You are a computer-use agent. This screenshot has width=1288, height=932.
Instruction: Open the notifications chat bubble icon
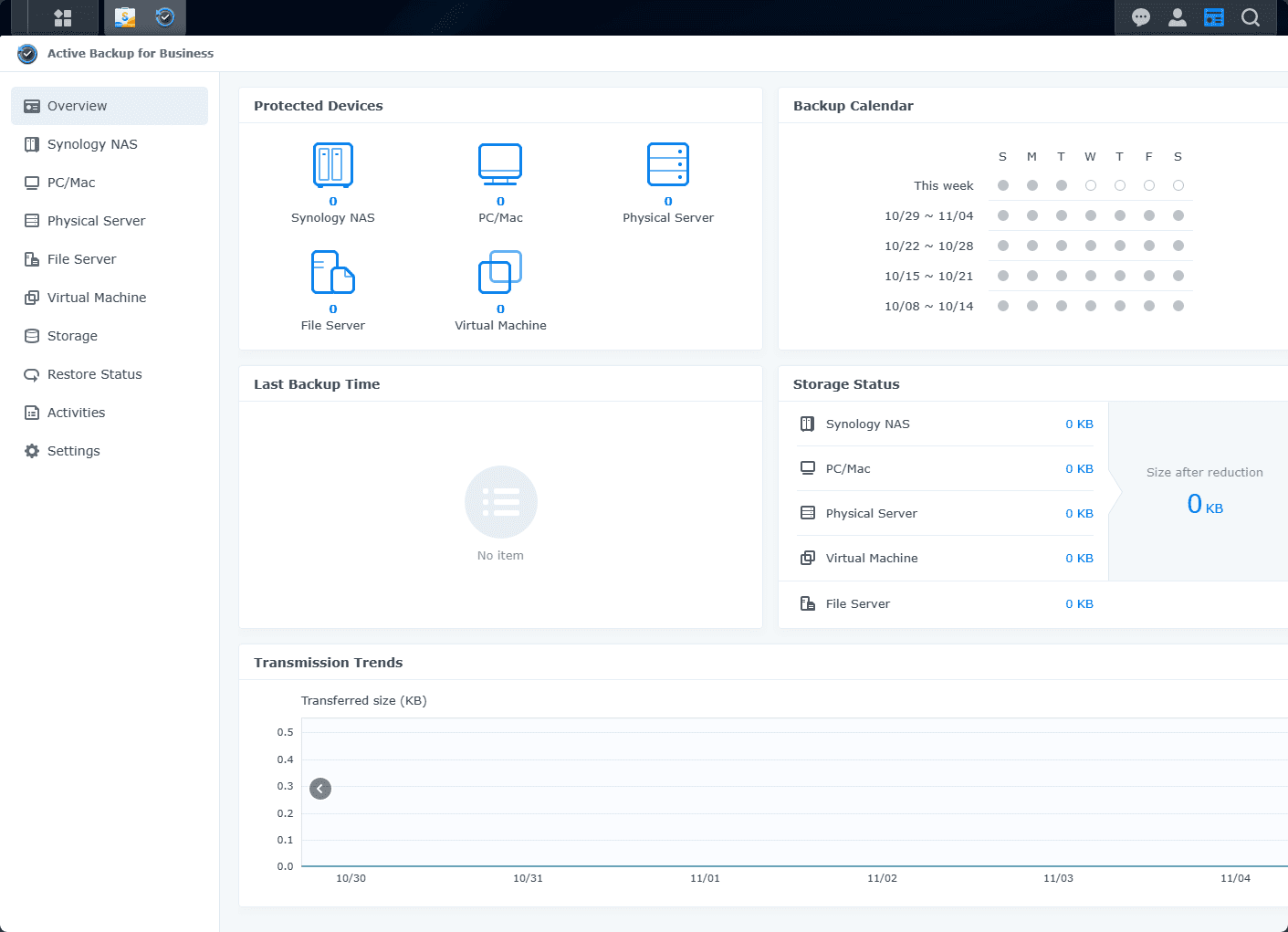click(x=1140, y=17)
